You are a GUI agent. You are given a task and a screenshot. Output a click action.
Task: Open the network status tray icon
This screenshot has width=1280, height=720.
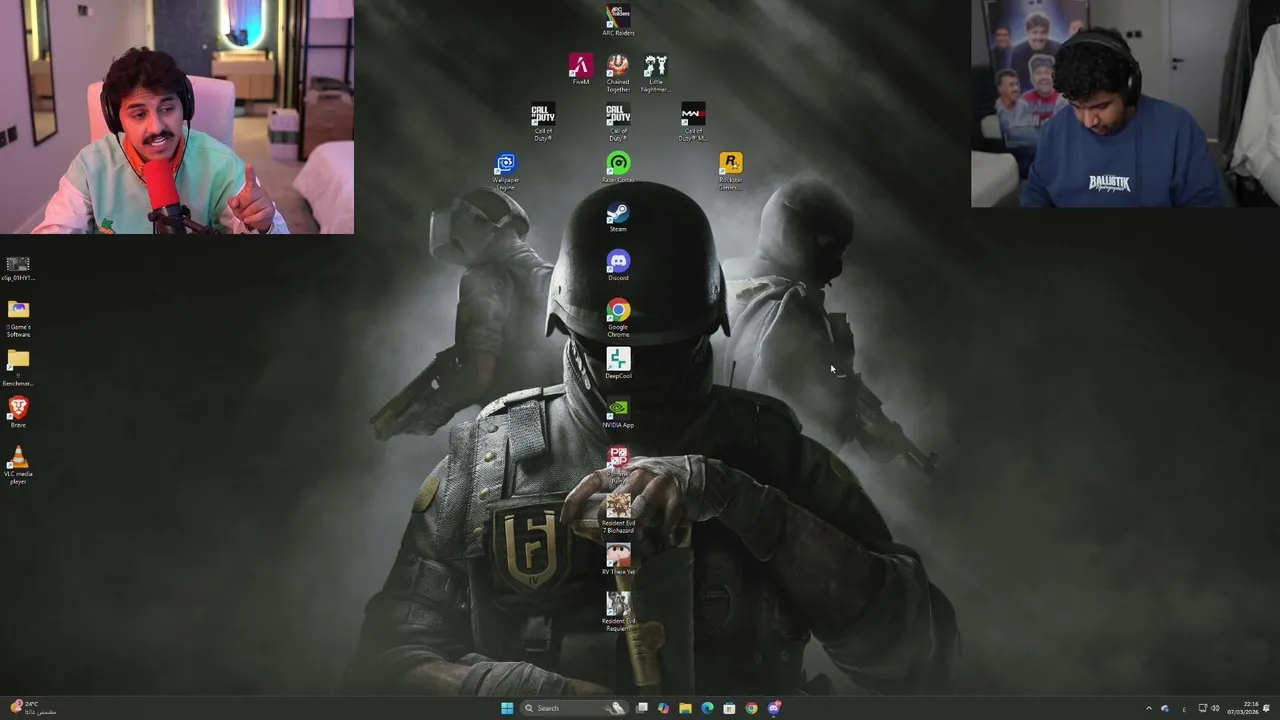1202,708
